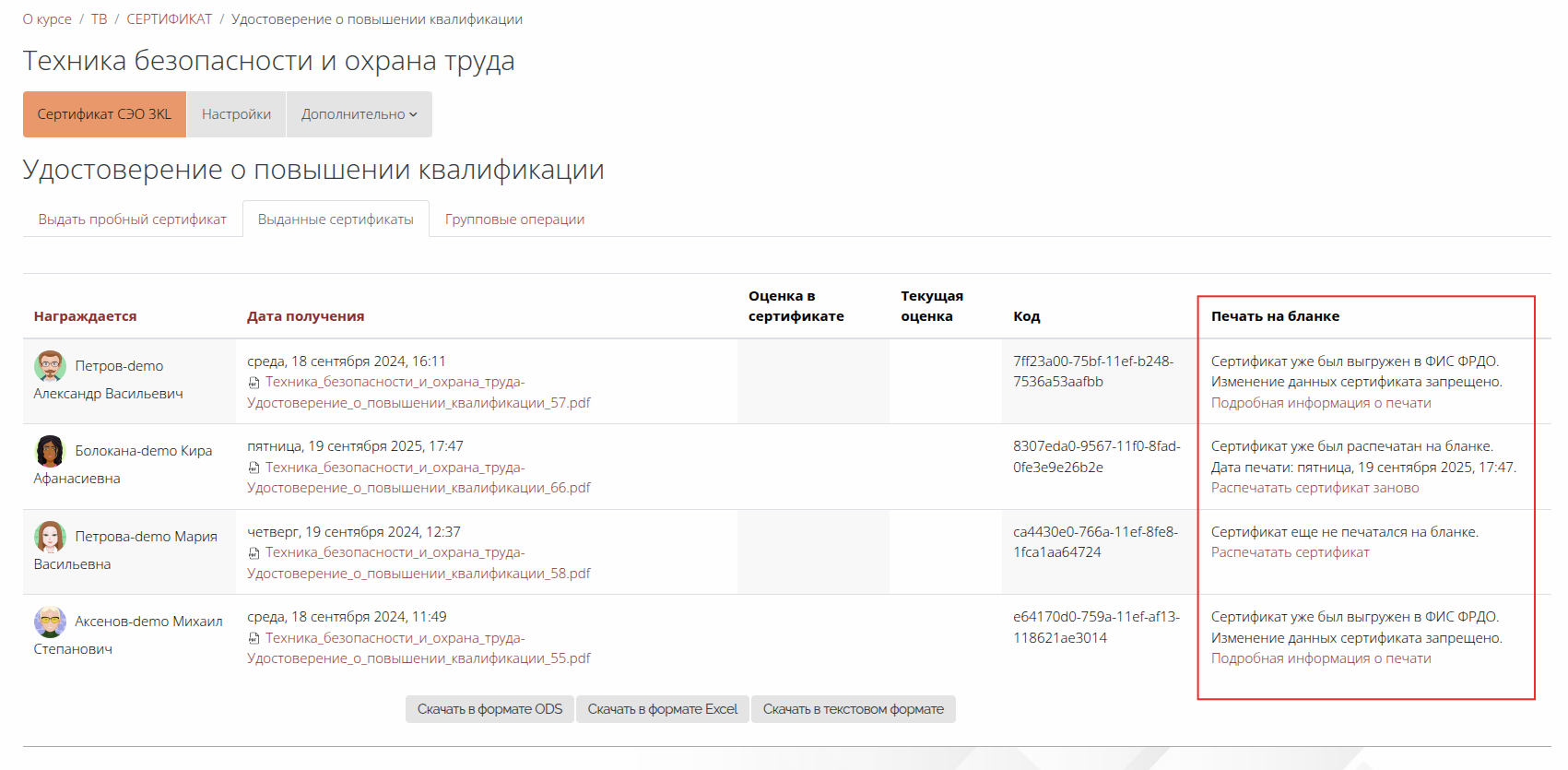Expand the Дополнительно dropdown menu
Screen dimensions: 1568x770
(x=359, y=114)
